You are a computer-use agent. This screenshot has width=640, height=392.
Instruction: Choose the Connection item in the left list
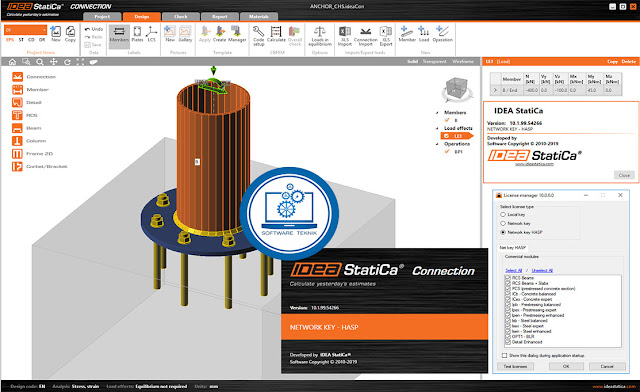click(34, 77)
